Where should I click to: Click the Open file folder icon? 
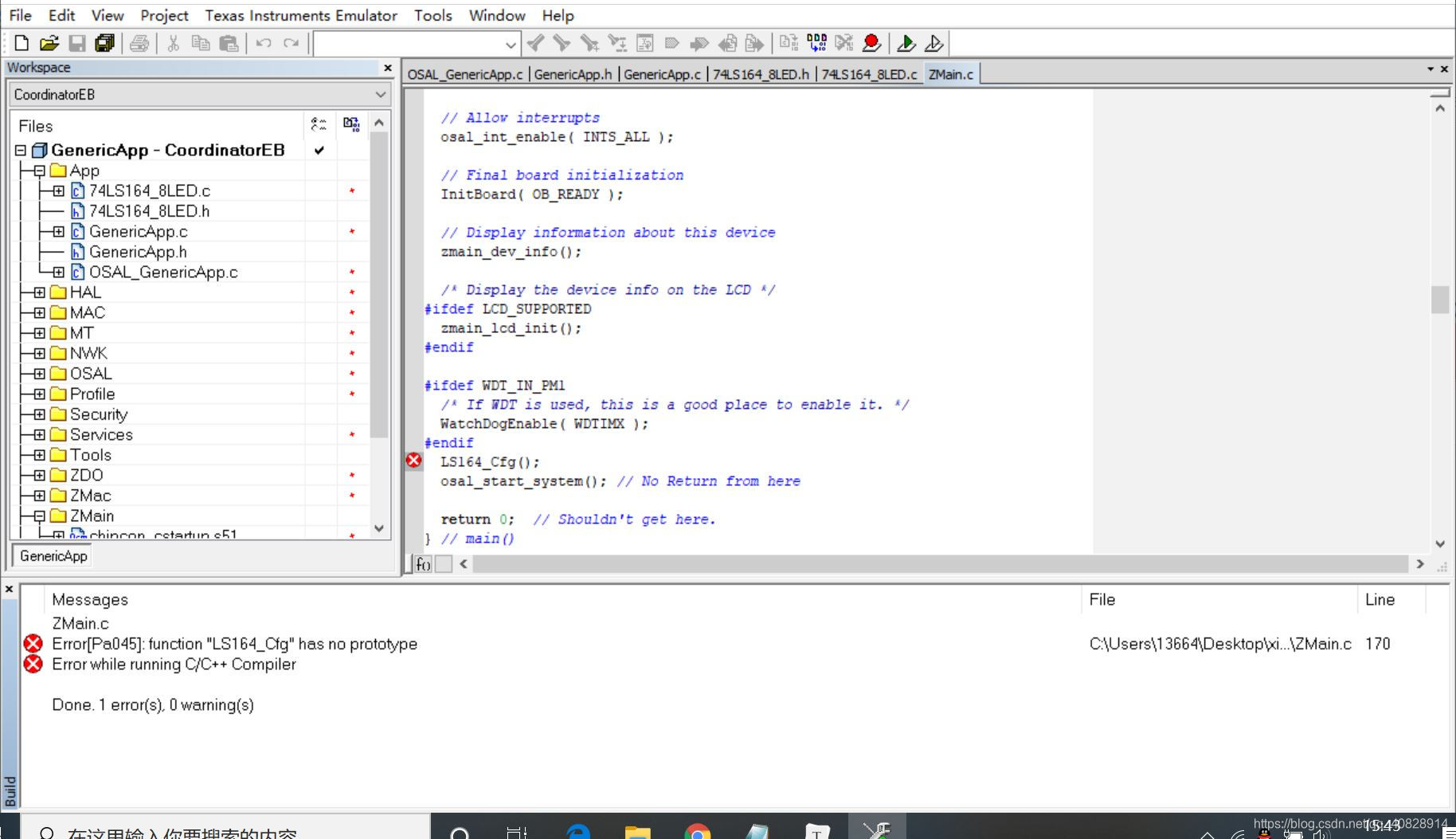coord(49,43)
